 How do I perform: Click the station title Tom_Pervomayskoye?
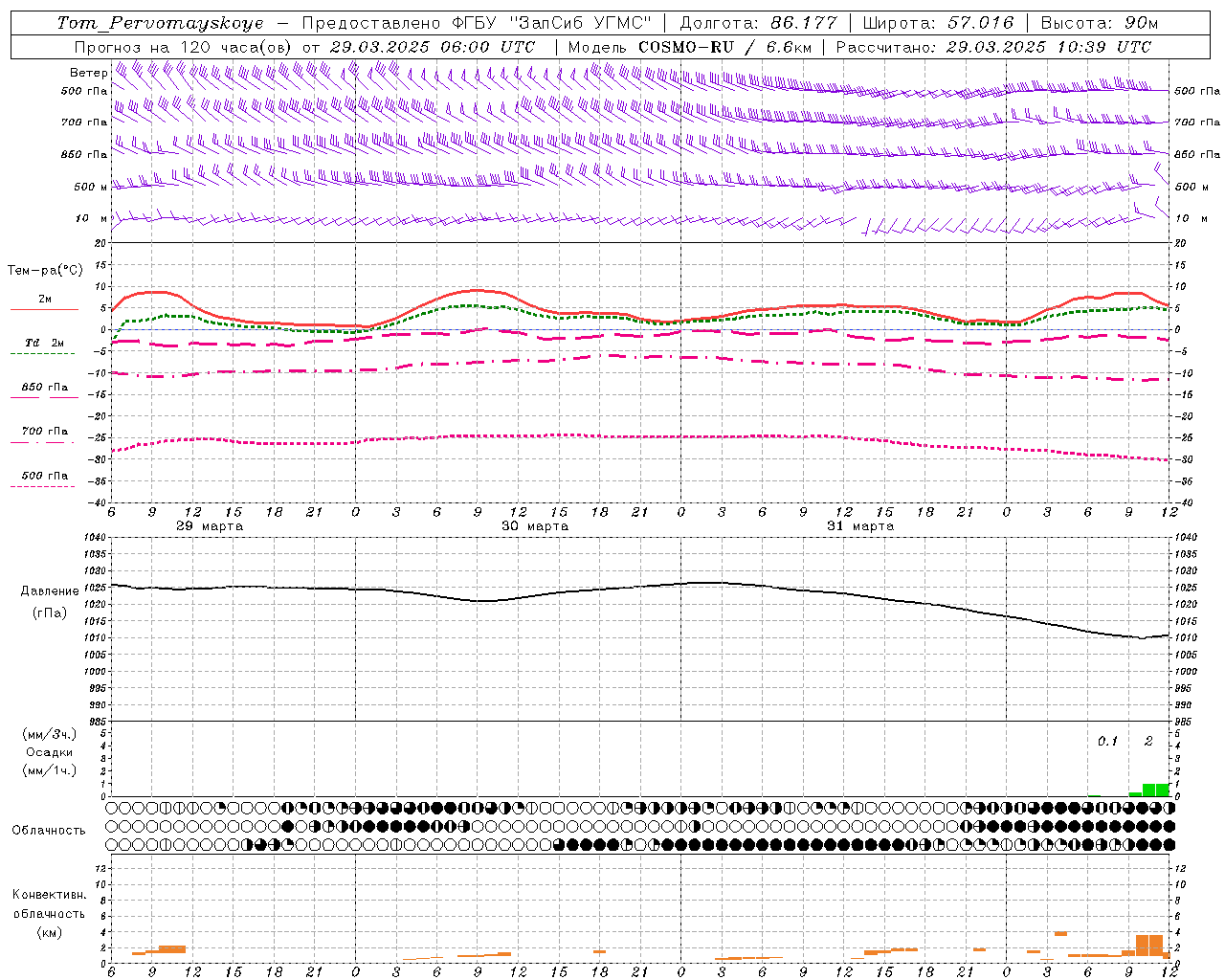pos(160,23)
